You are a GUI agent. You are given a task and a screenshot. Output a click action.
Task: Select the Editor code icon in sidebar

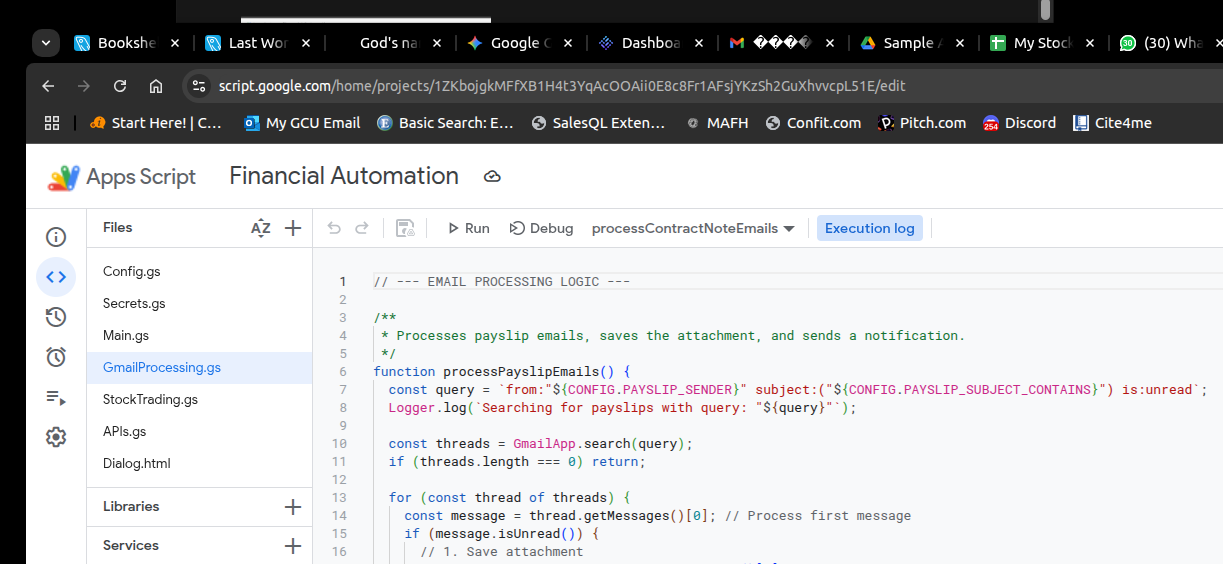tap(56, 277)
